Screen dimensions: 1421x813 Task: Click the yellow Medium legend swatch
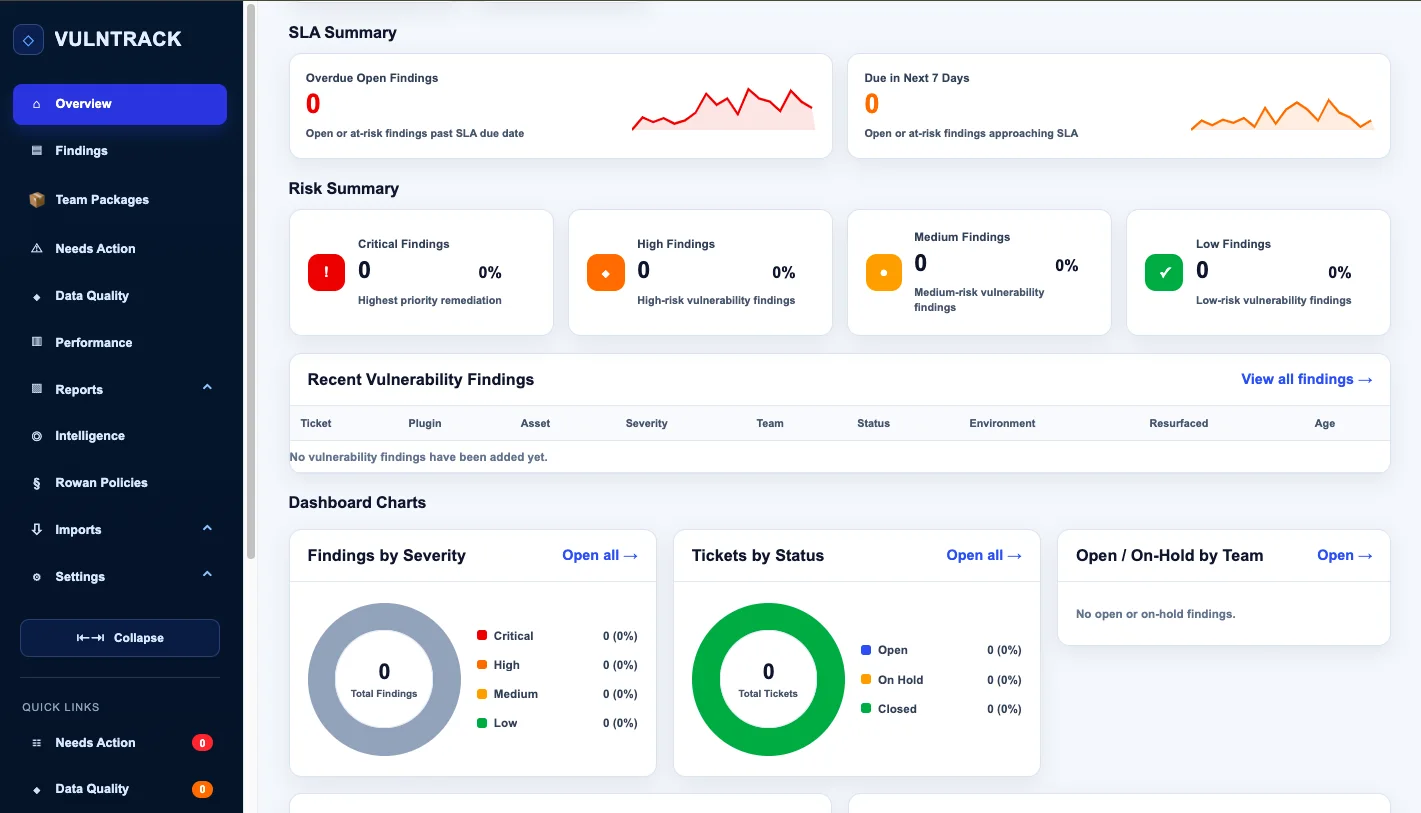(482, 693)
